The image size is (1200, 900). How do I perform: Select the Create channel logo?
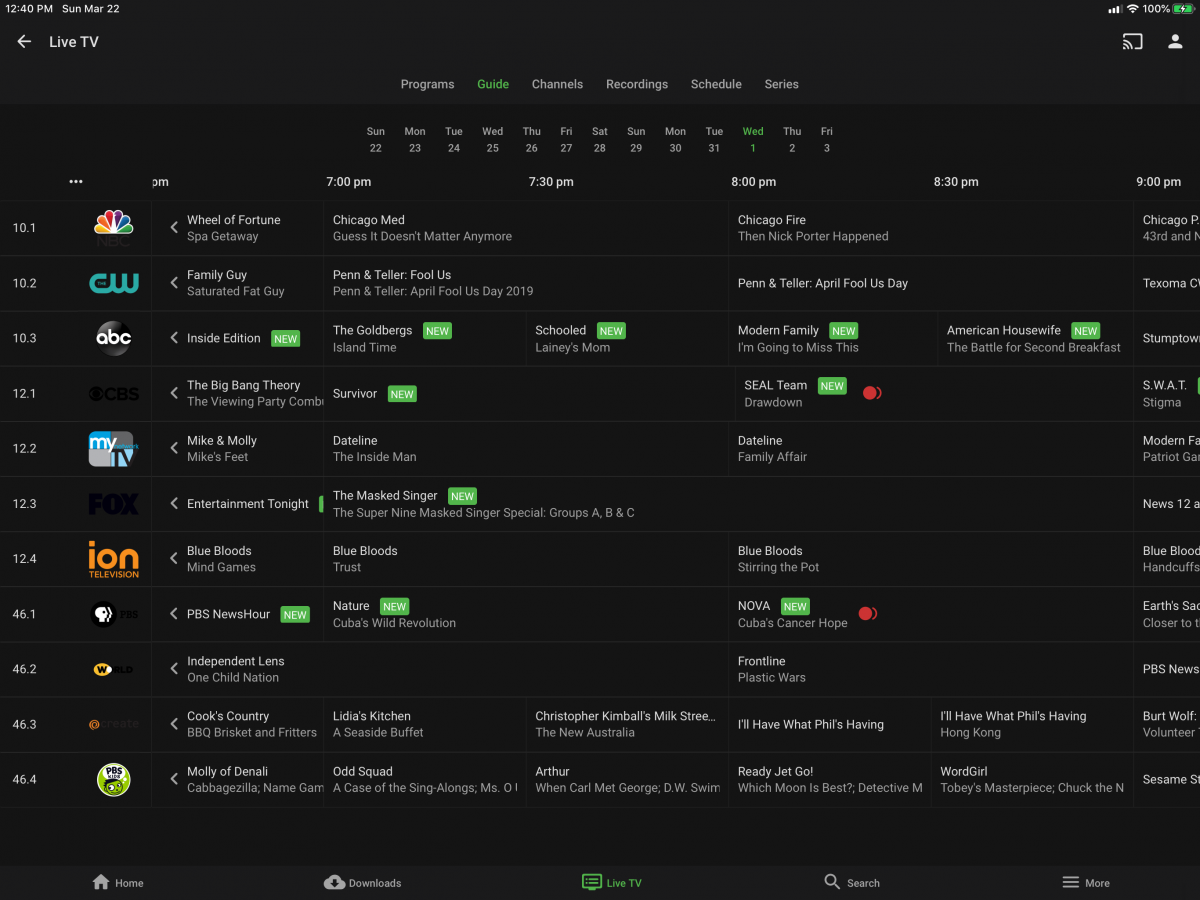114,724
